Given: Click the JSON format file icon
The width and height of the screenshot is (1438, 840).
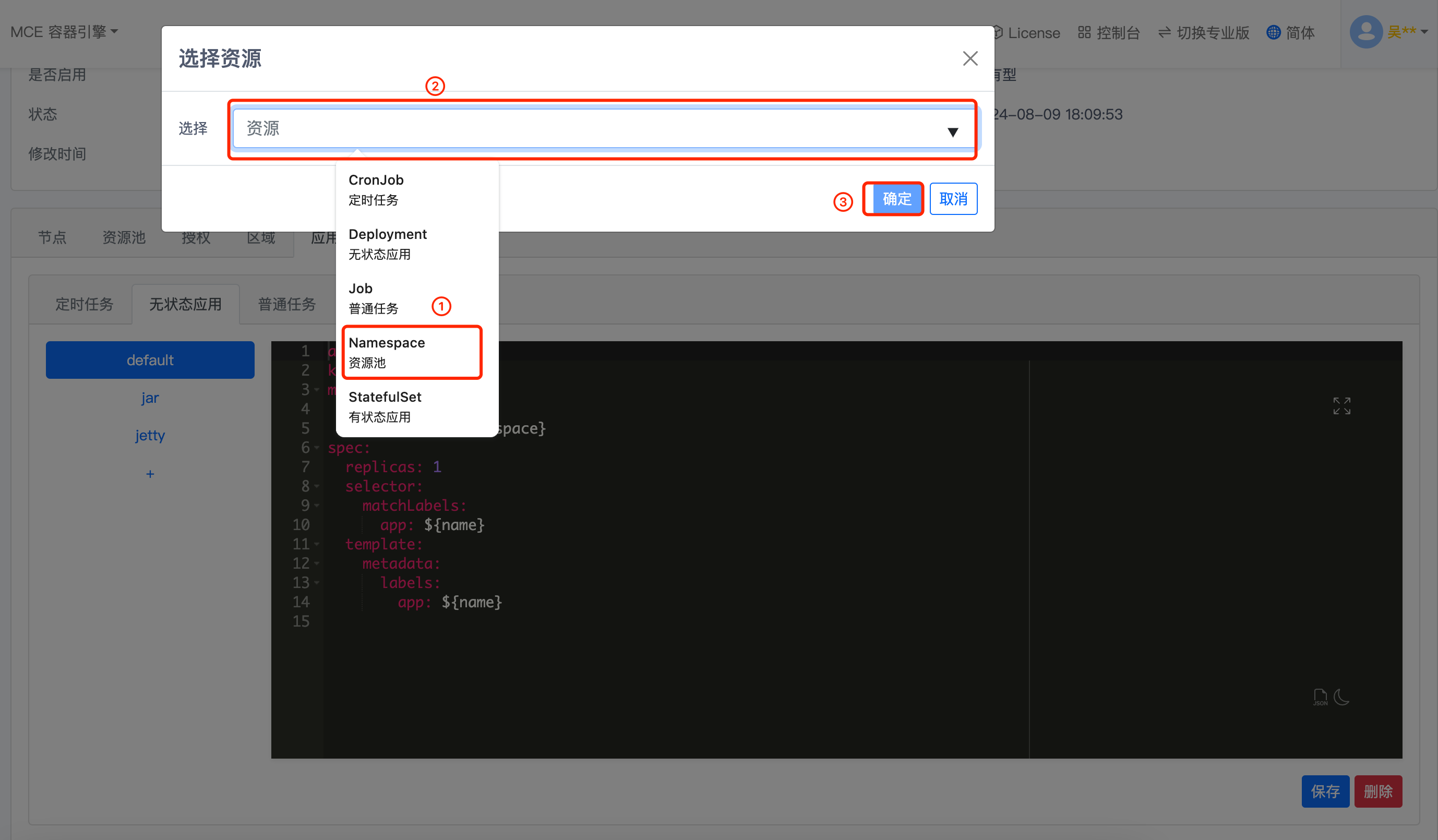Looking at the screenshot, I should pos(1320,697).
